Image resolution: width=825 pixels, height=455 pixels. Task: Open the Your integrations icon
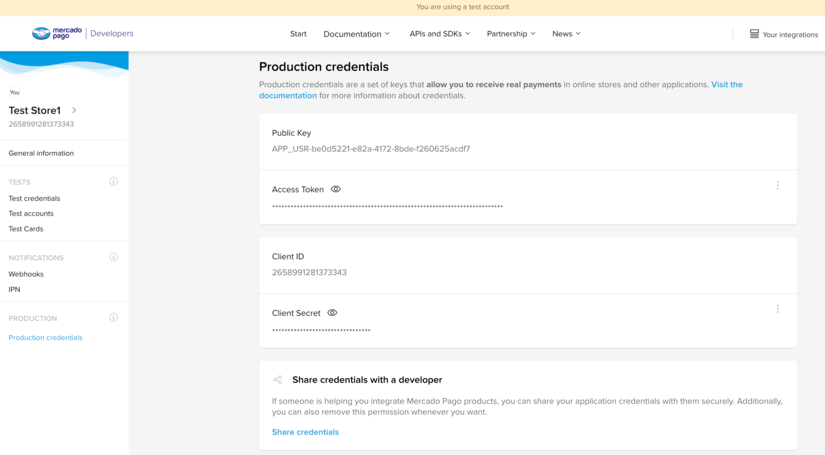click(x=754, y=34)
